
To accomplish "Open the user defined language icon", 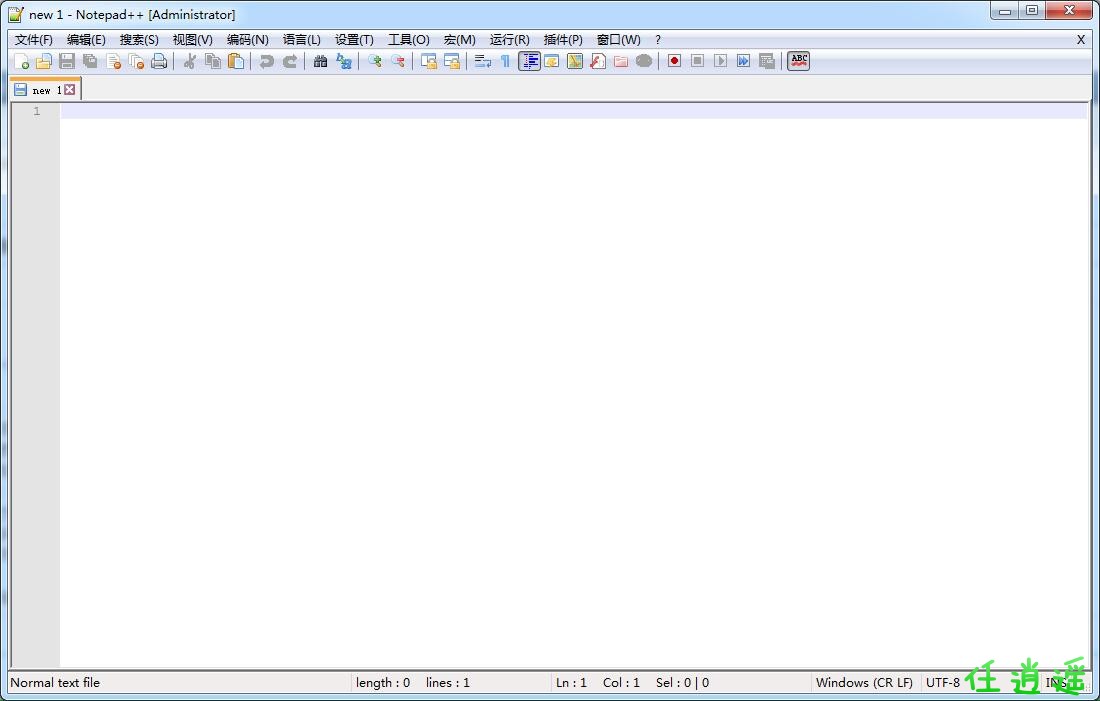I will coord(552,62).
